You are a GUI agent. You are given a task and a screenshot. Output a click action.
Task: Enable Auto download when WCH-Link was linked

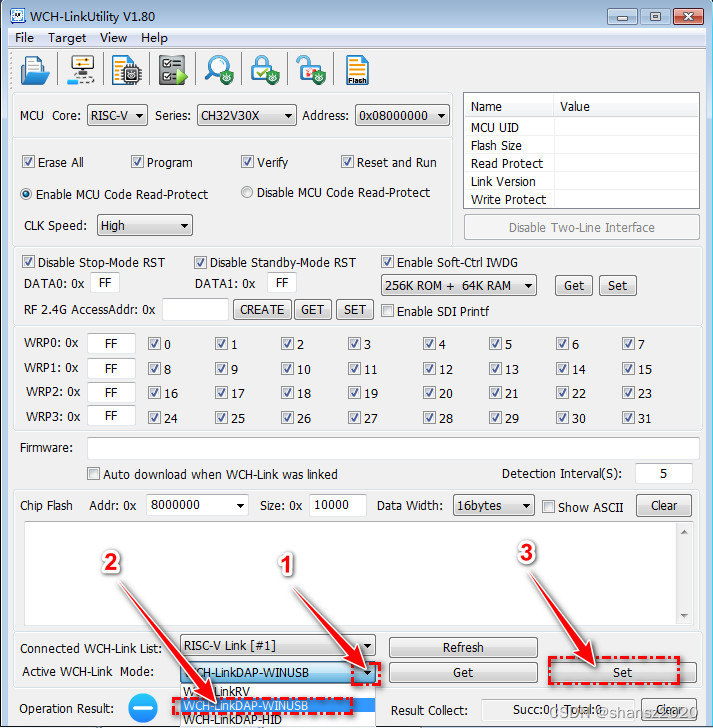pos(93,474)
